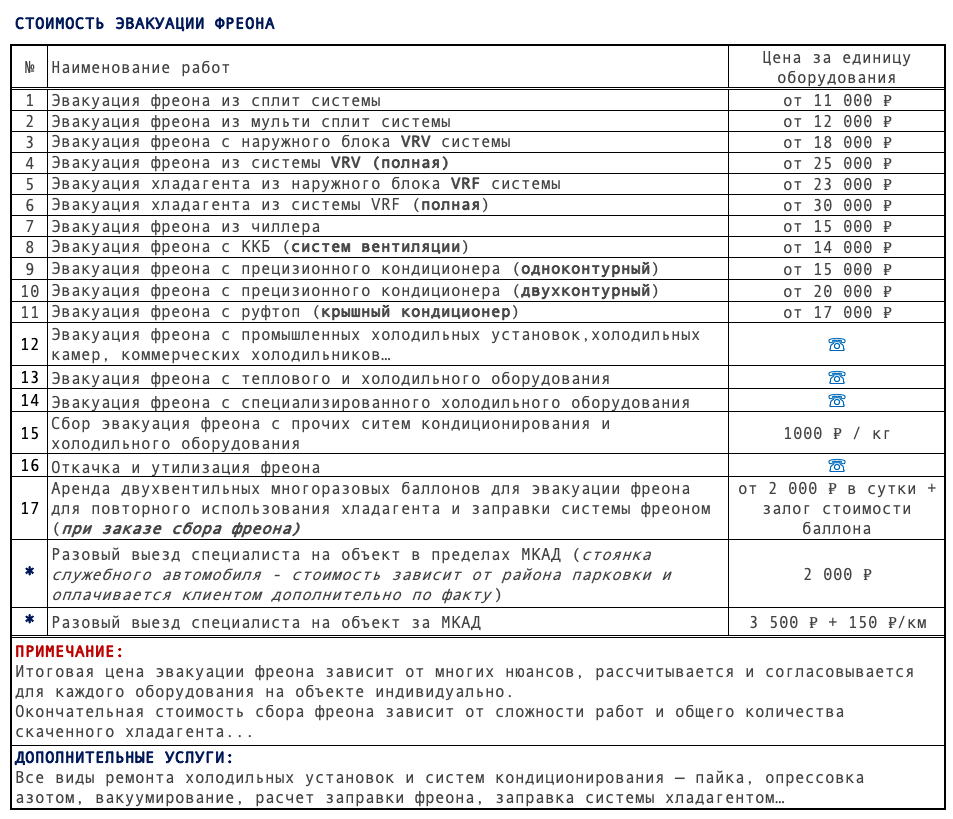
Task: Select Разовый выезд в пределах МКАД text
Action: click(362, 575)
